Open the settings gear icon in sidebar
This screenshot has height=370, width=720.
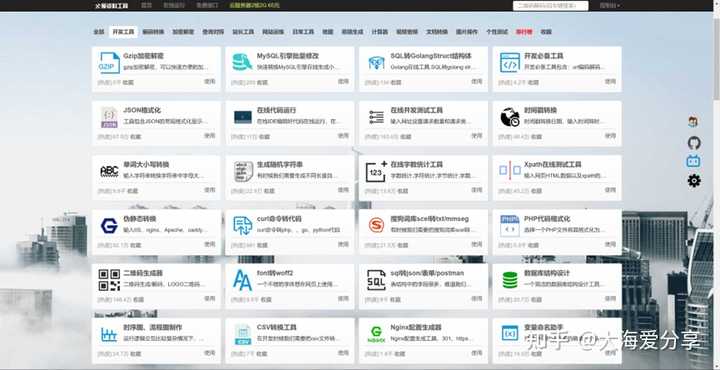click(694, 180)
